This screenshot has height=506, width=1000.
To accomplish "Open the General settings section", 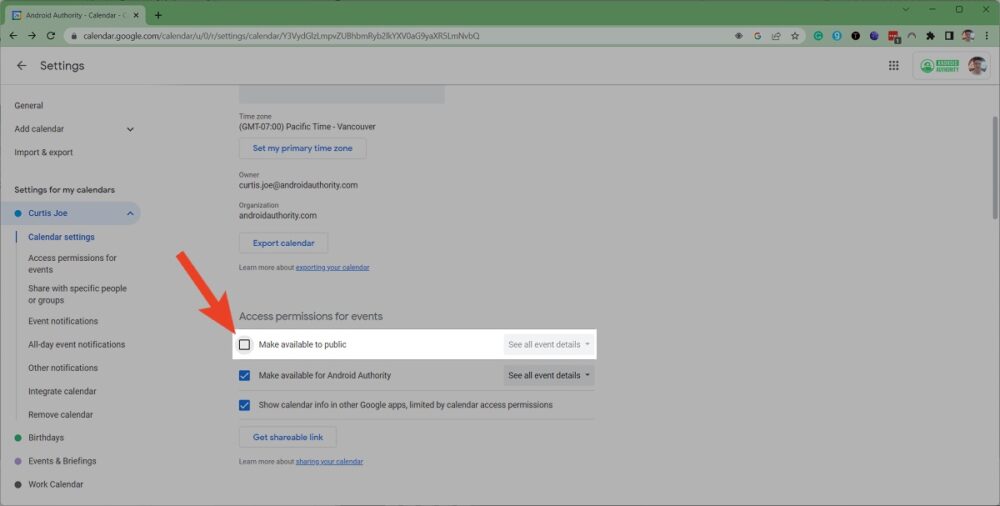I will point(29,105).
